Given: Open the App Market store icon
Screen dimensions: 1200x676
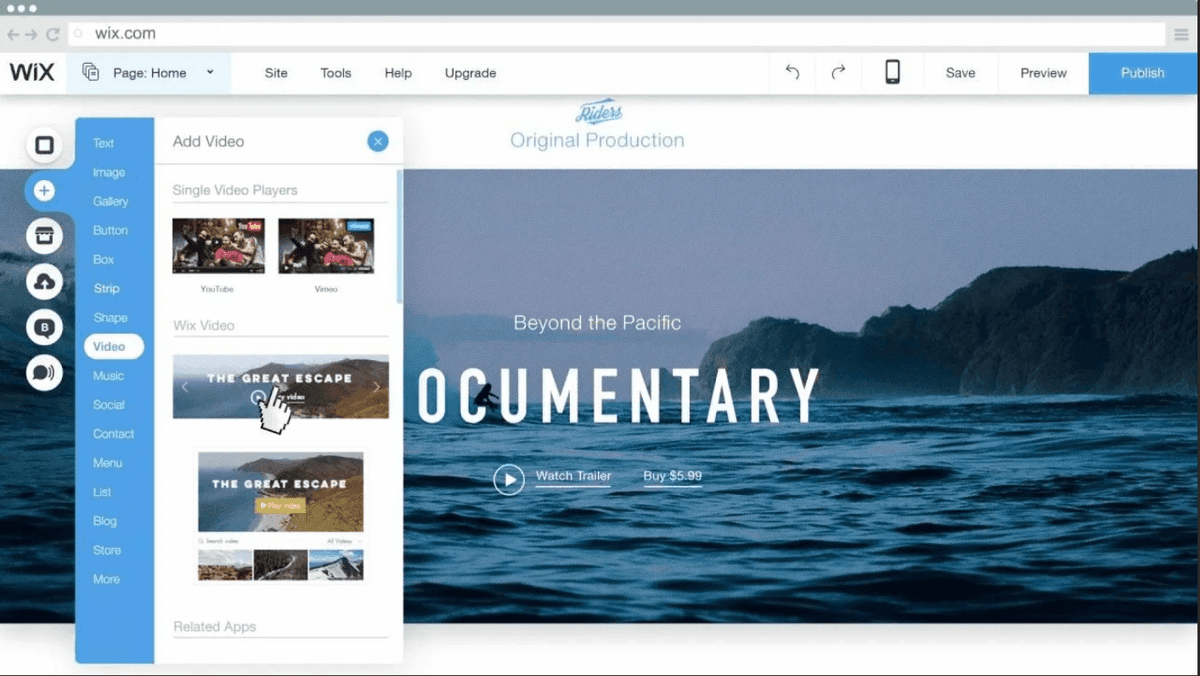Looking at the screenshot, I should pos(44,237).
